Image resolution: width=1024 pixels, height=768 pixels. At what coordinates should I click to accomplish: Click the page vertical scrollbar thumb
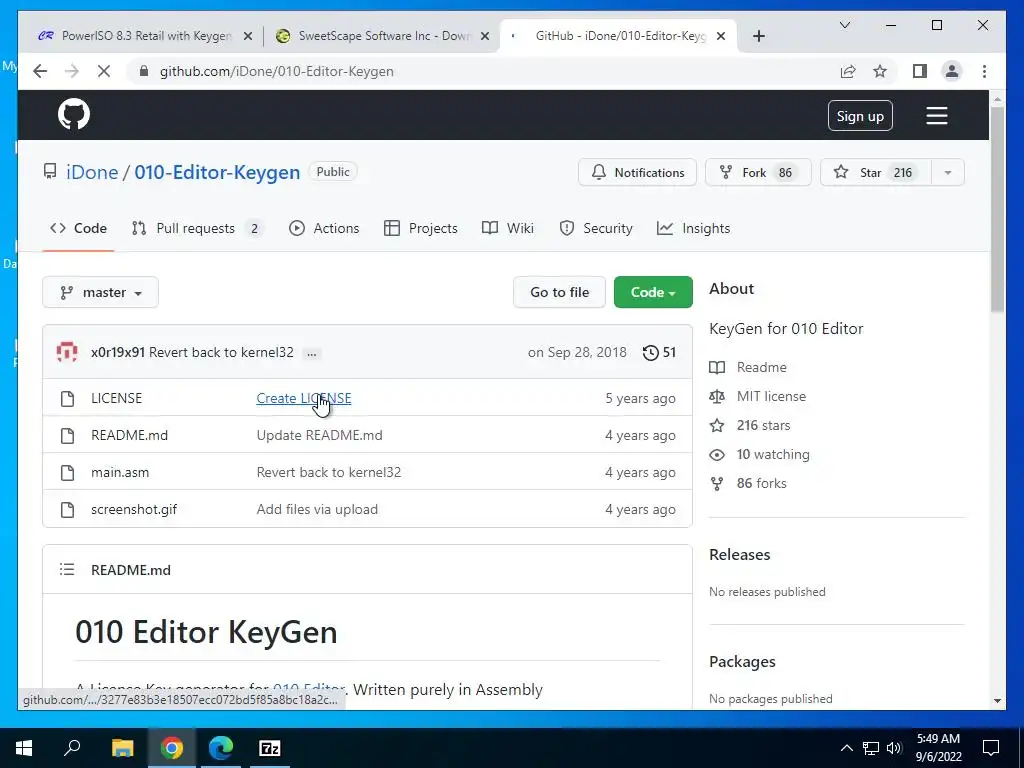tap(997, 209)
